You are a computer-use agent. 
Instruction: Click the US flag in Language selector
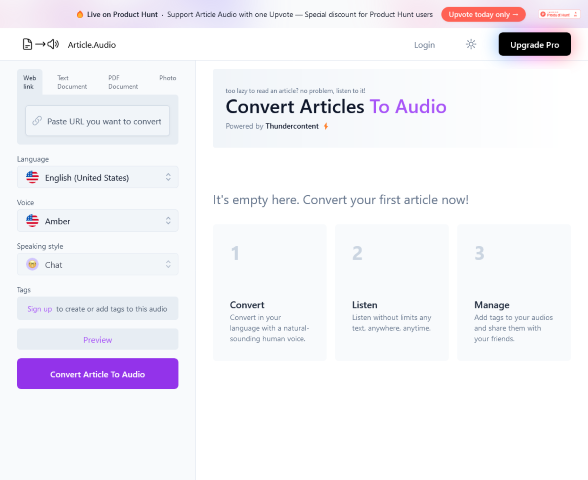32,177
